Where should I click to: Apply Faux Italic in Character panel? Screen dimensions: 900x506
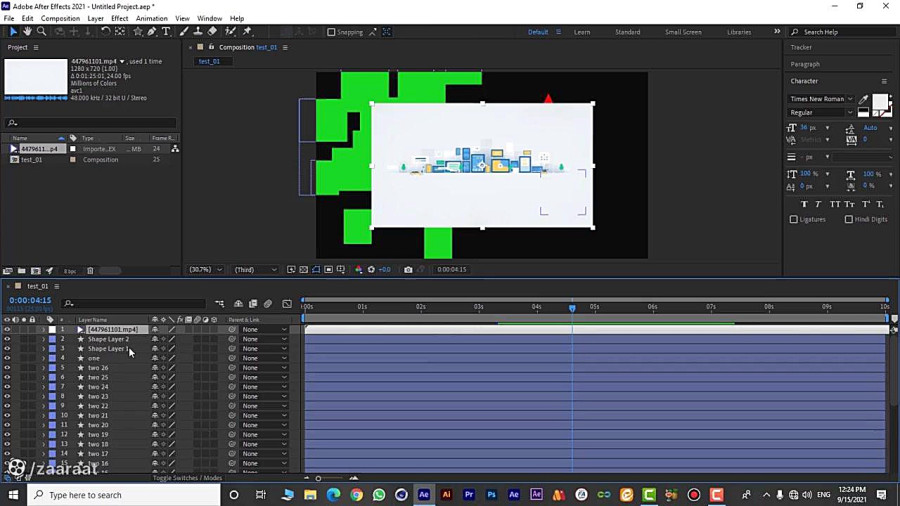[818, 204]
